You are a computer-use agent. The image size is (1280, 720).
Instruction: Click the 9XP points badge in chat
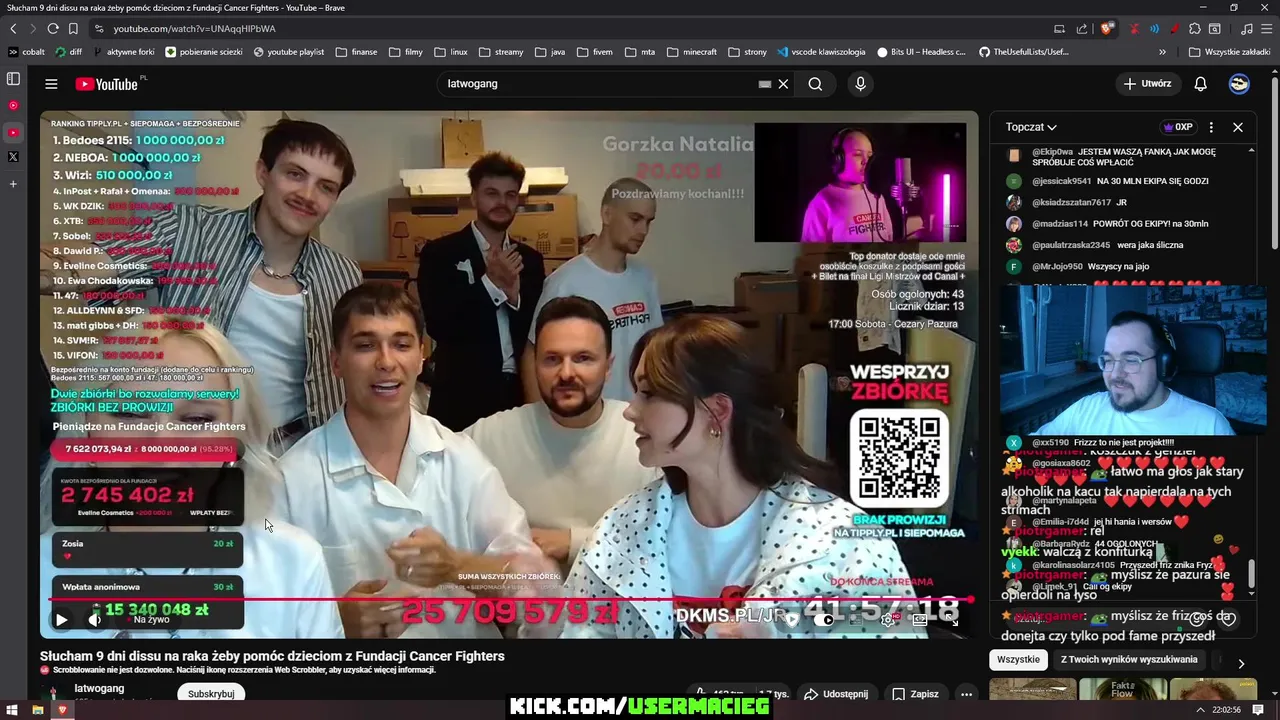[x=1178, y=127]
